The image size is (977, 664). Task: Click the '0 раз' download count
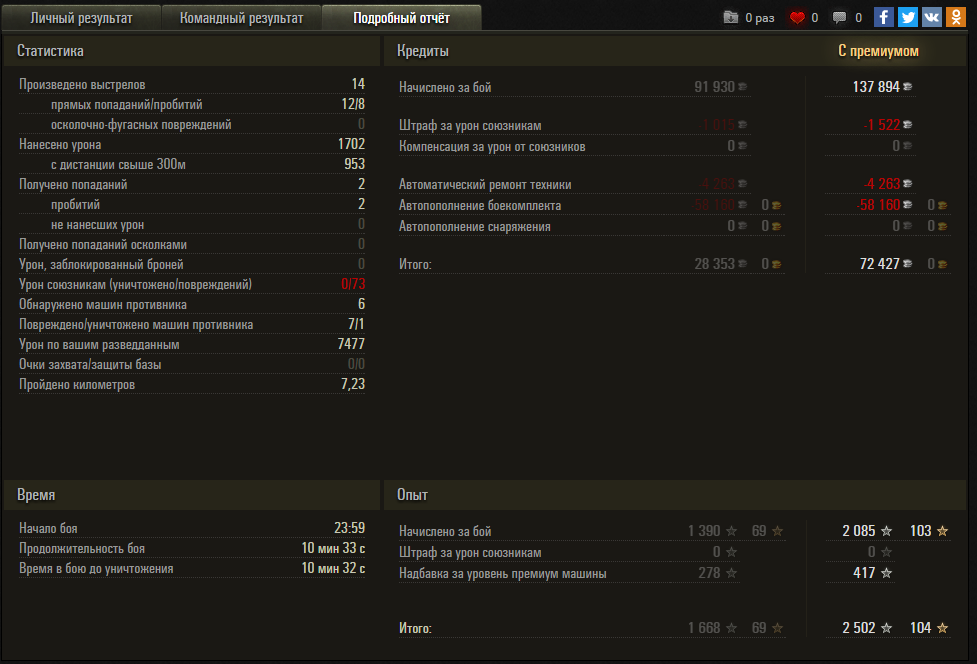(760, 18)
